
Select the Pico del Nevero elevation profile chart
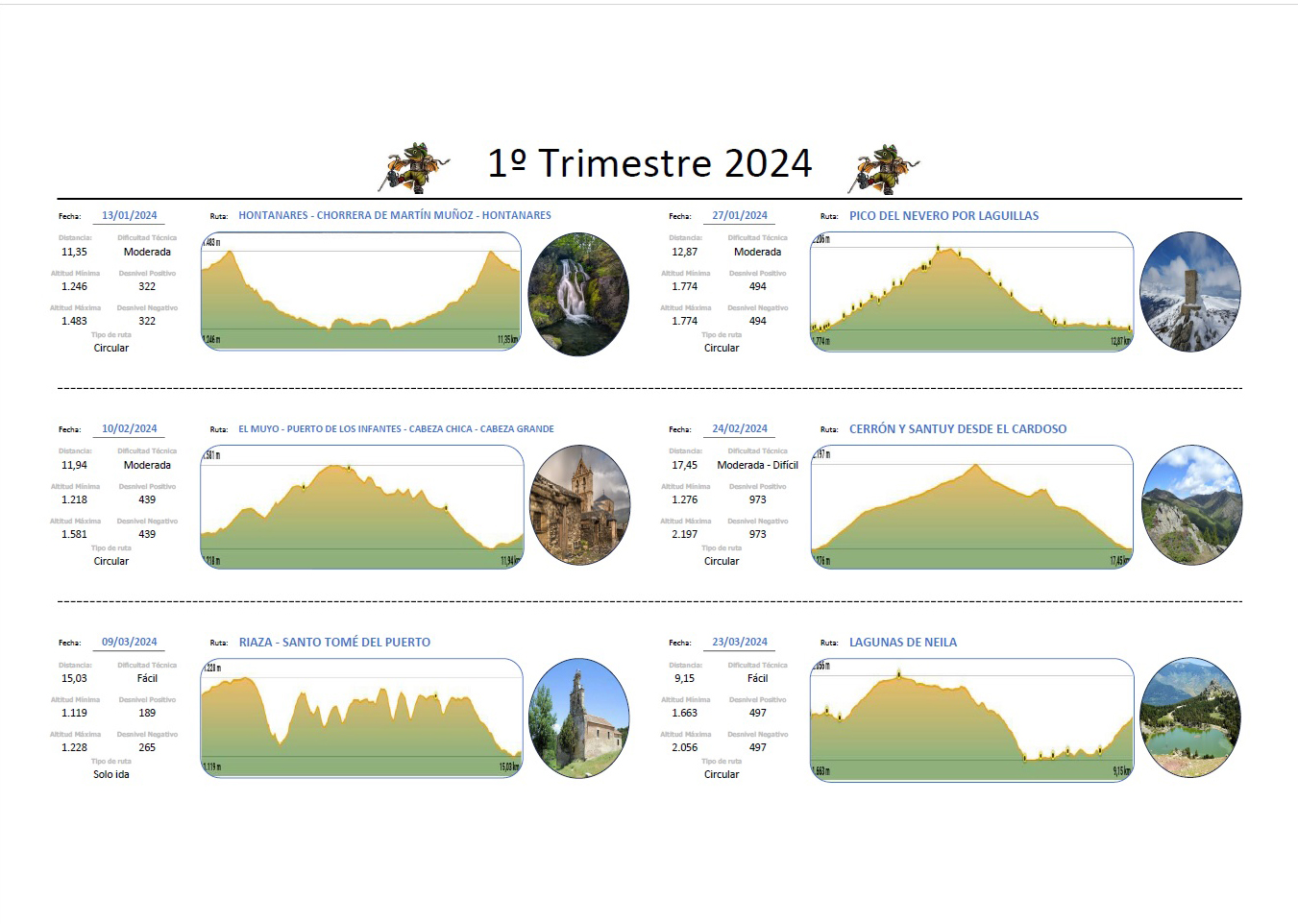971,291
